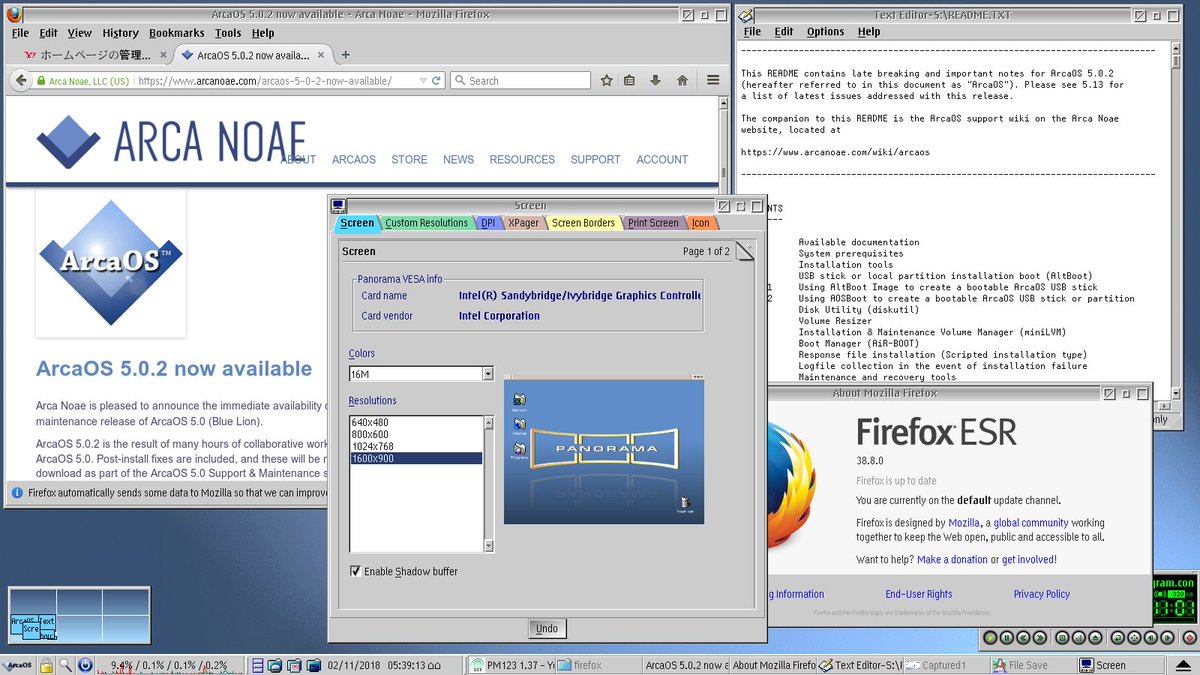Open the Options menu in Text Editor

(x=826, y=32)
